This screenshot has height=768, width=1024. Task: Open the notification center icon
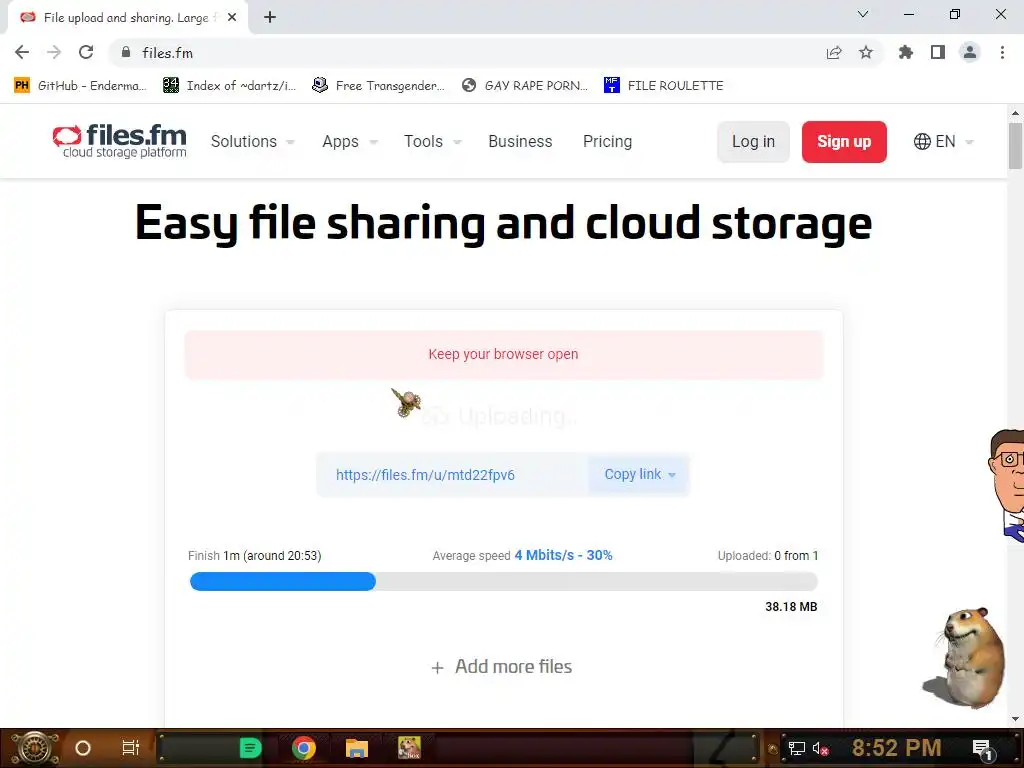click(x=982, y=749)
